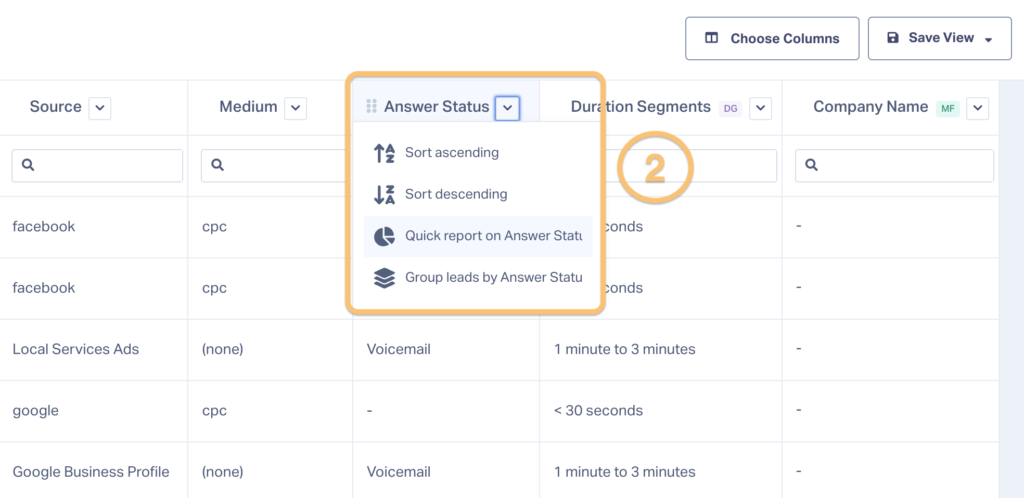This screenshot has height=498, width=1024.
Task: Open the Medium column dropdown arrow
Action: pyautogui.click(x=296, y=108)
